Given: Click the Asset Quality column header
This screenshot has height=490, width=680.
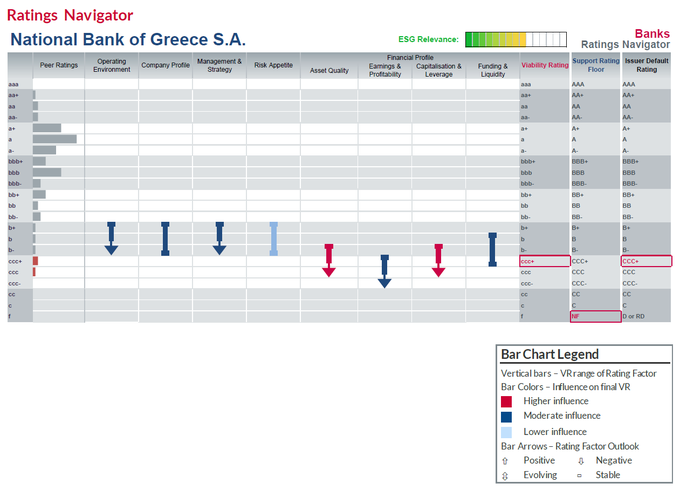Looking at the screenshot, I should pyautogui.click(x=329, y=70).
